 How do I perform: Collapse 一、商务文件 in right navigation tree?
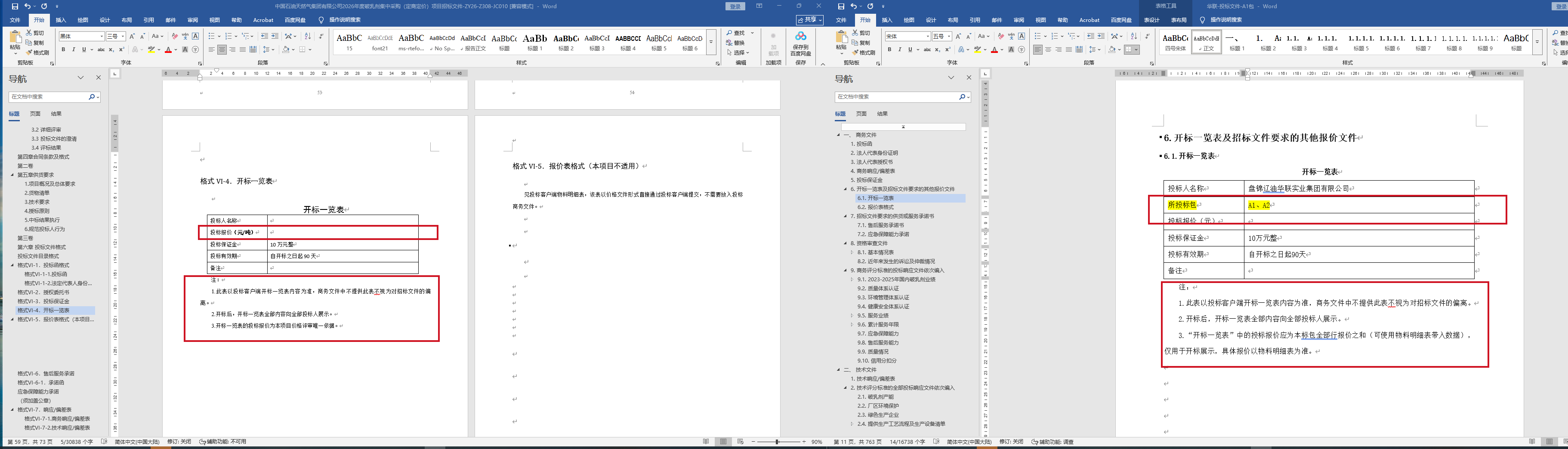point(838,135)
